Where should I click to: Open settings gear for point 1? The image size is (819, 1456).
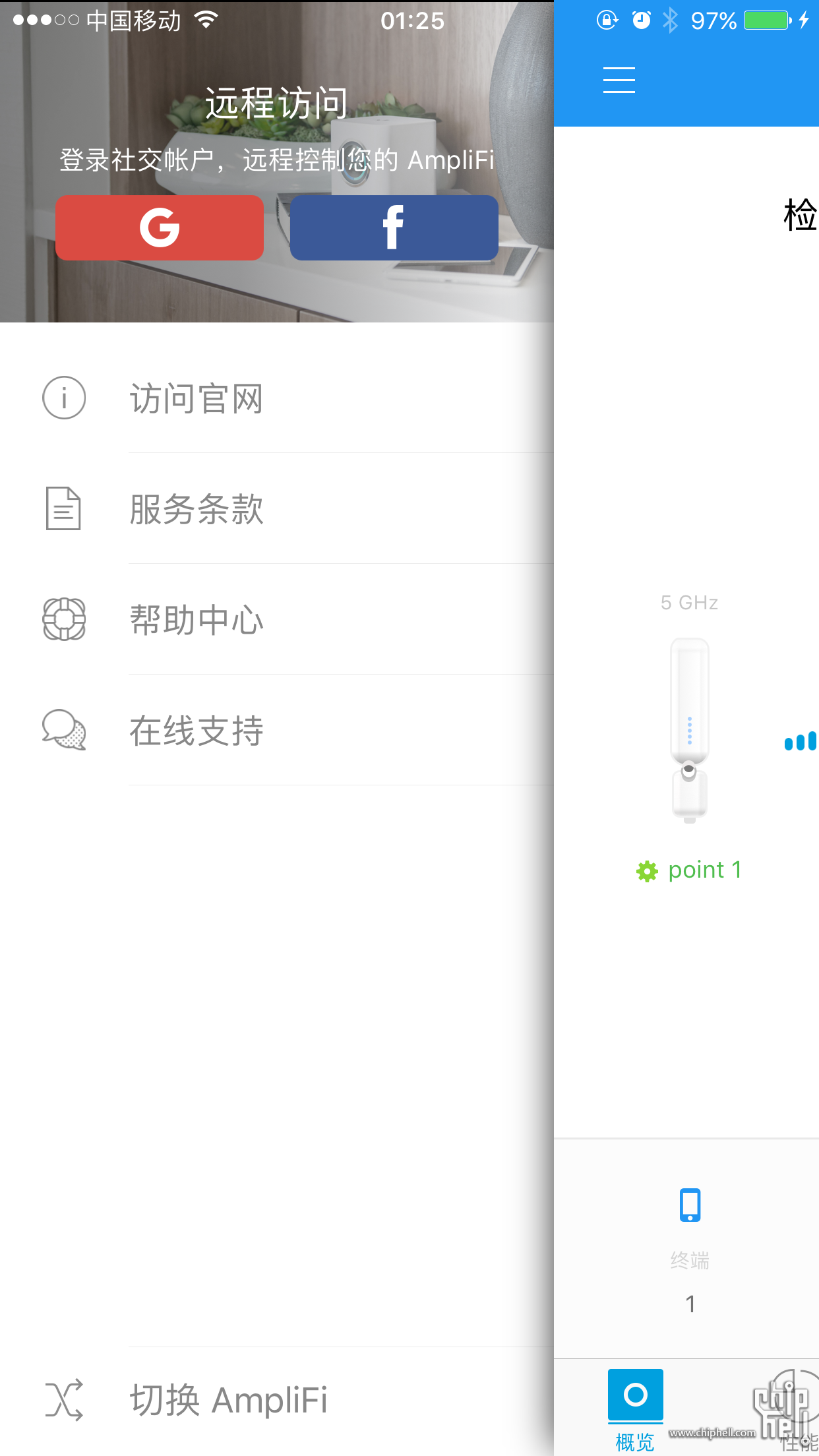pos(647,871)
